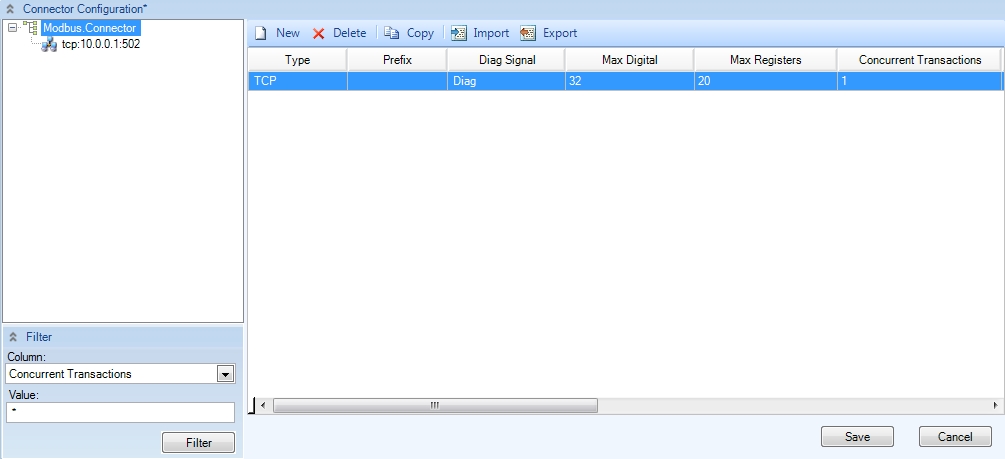Sort by the Diag Signal column header
The image size is (1005, 459).
click(x=506, y=60)
